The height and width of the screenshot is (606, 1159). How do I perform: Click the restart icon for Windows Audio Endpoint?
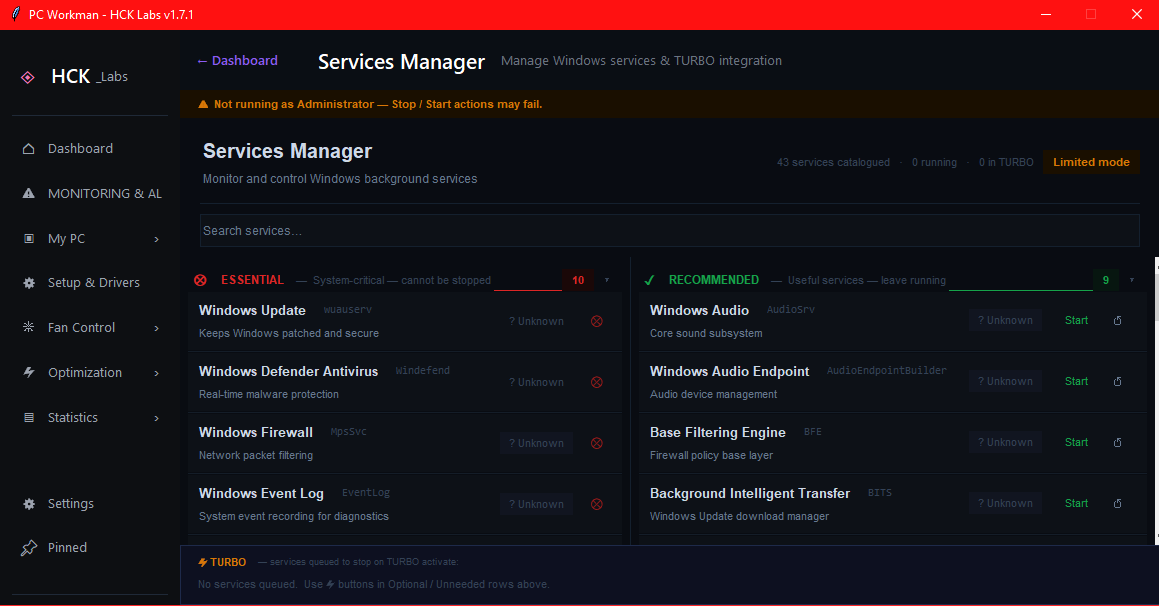(1118, 381)
